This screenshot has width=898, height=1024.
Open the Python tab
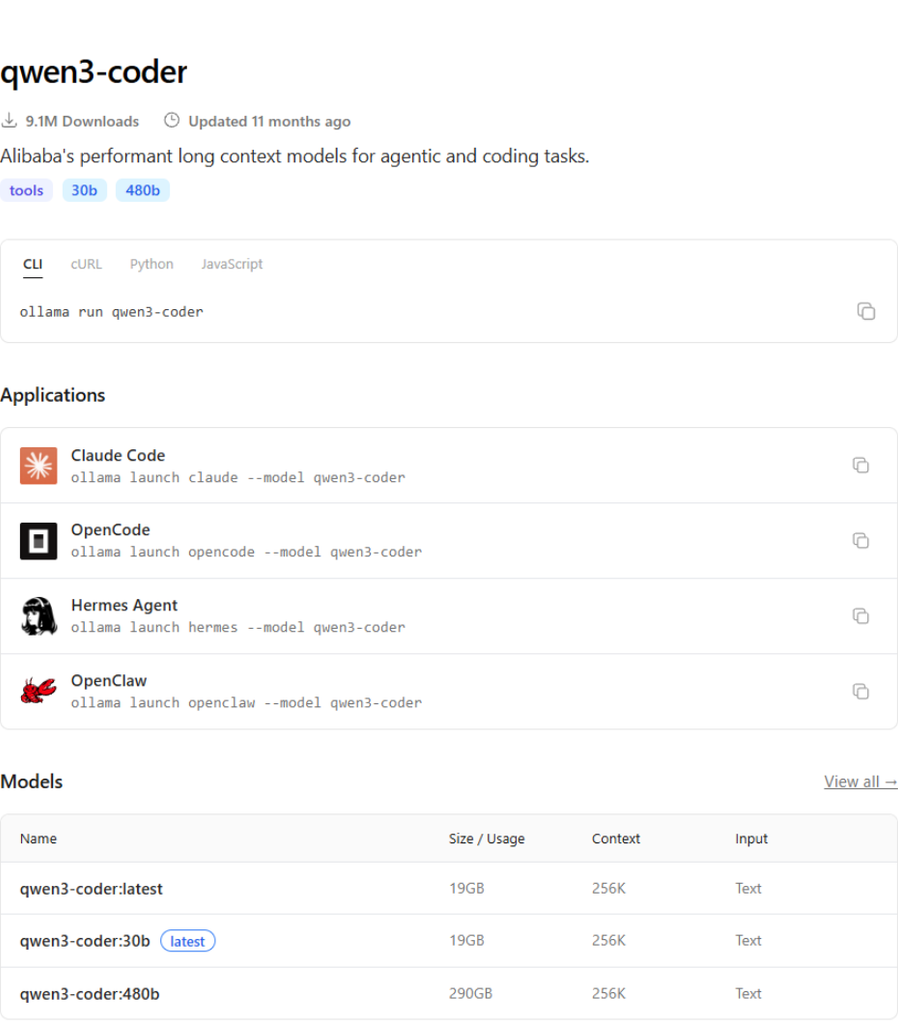[152, 264]
